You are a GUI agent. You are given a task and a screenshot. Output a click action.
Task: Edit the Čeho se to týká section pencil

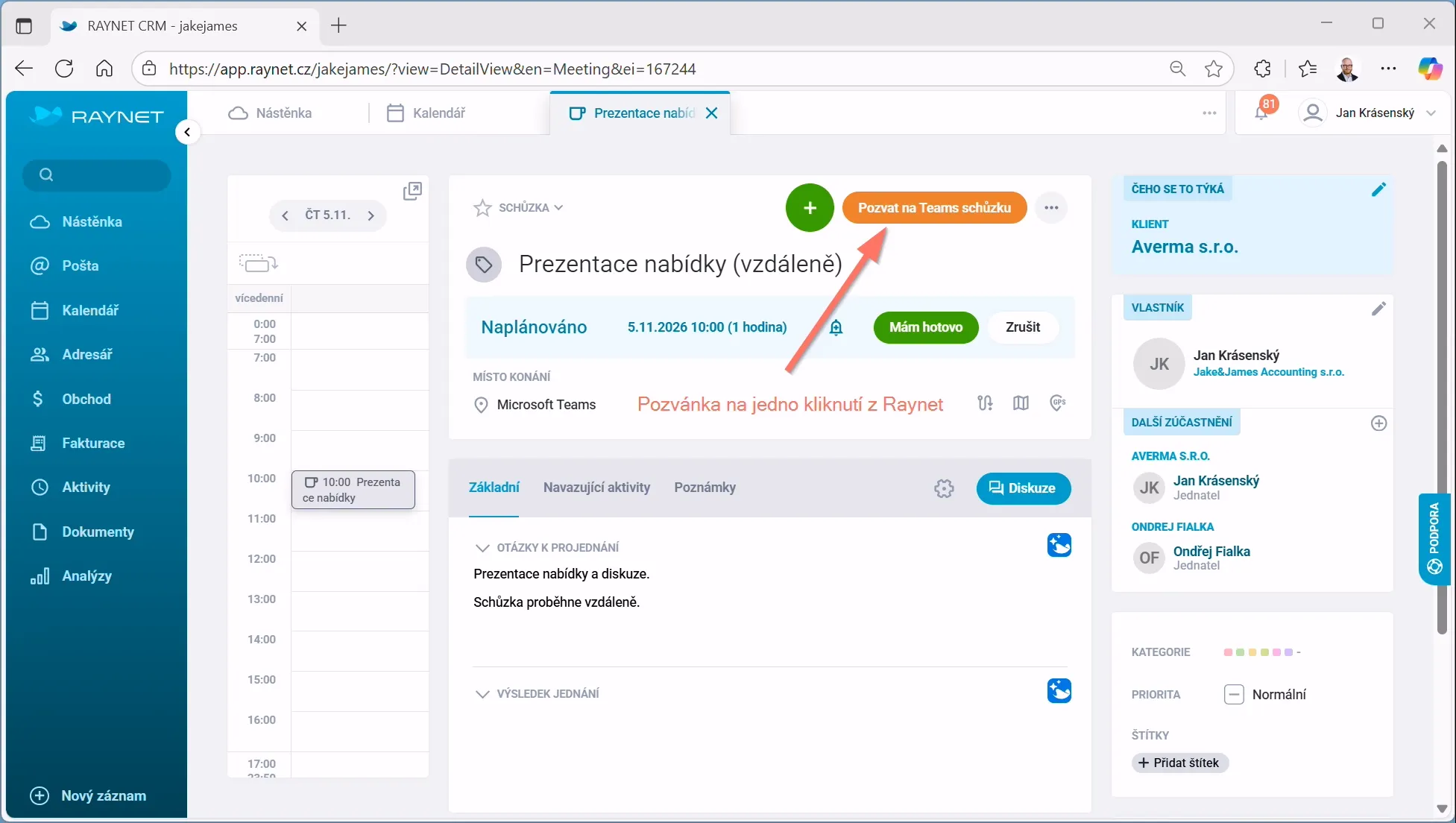tap(1378, 189)
